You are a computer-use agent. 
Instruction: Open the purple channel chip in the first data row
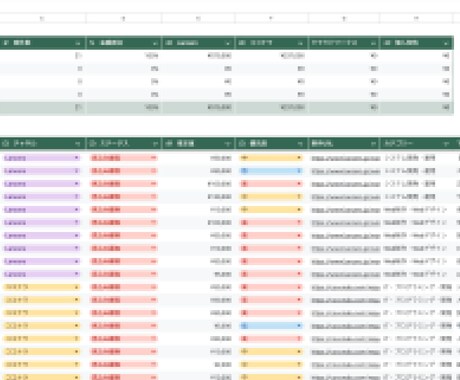click(x=42, y=158)
